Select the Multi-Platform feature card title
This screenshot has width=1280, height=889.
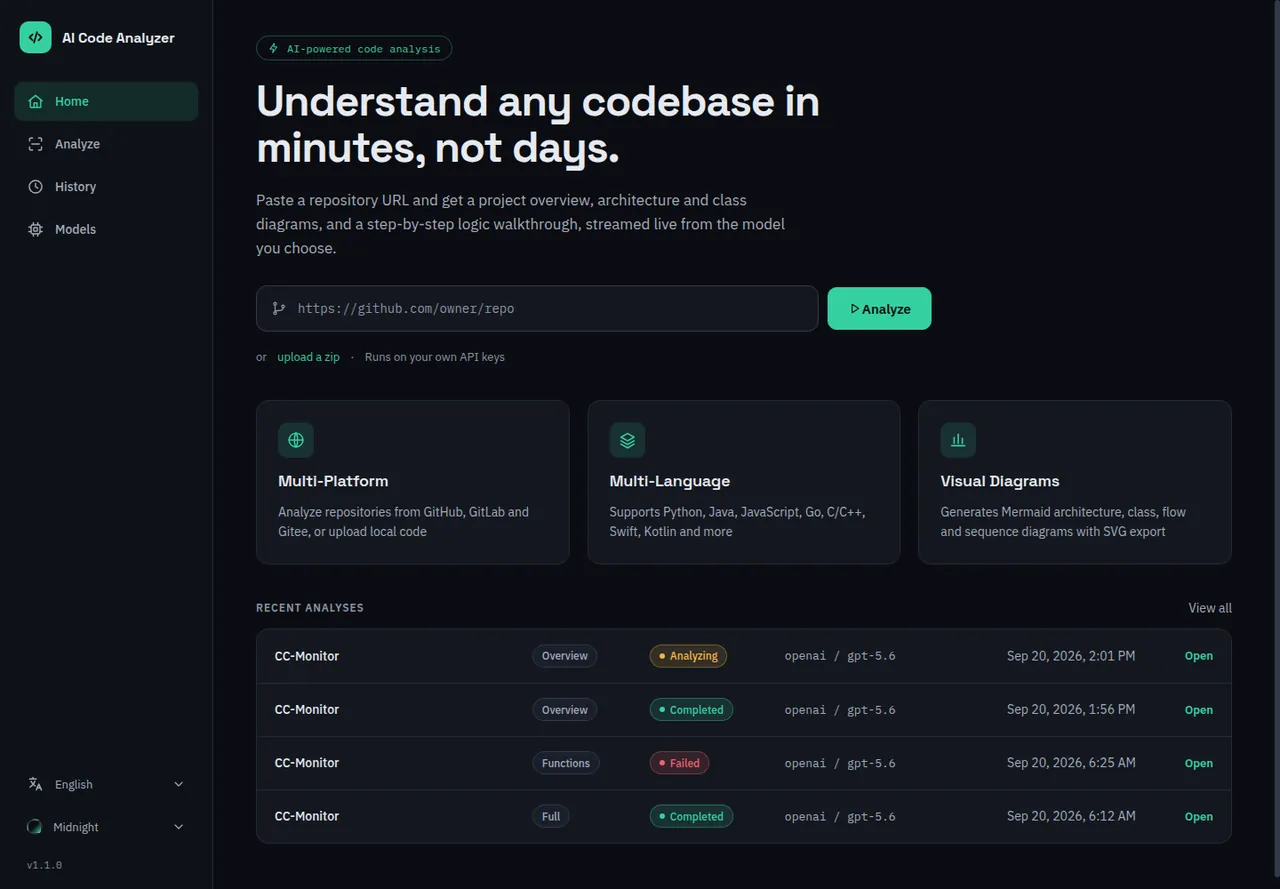(333, 481)
